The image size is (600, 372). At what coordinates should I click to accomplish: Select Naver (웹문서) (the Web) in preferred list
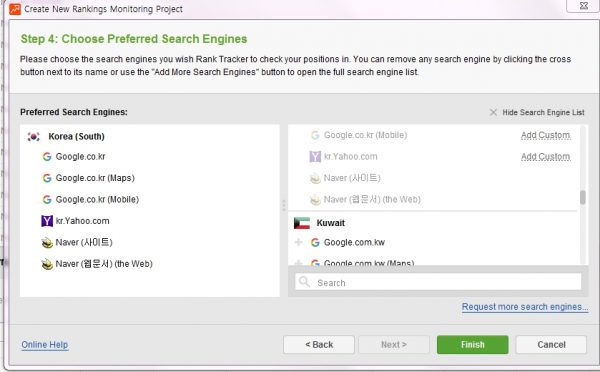104,264
